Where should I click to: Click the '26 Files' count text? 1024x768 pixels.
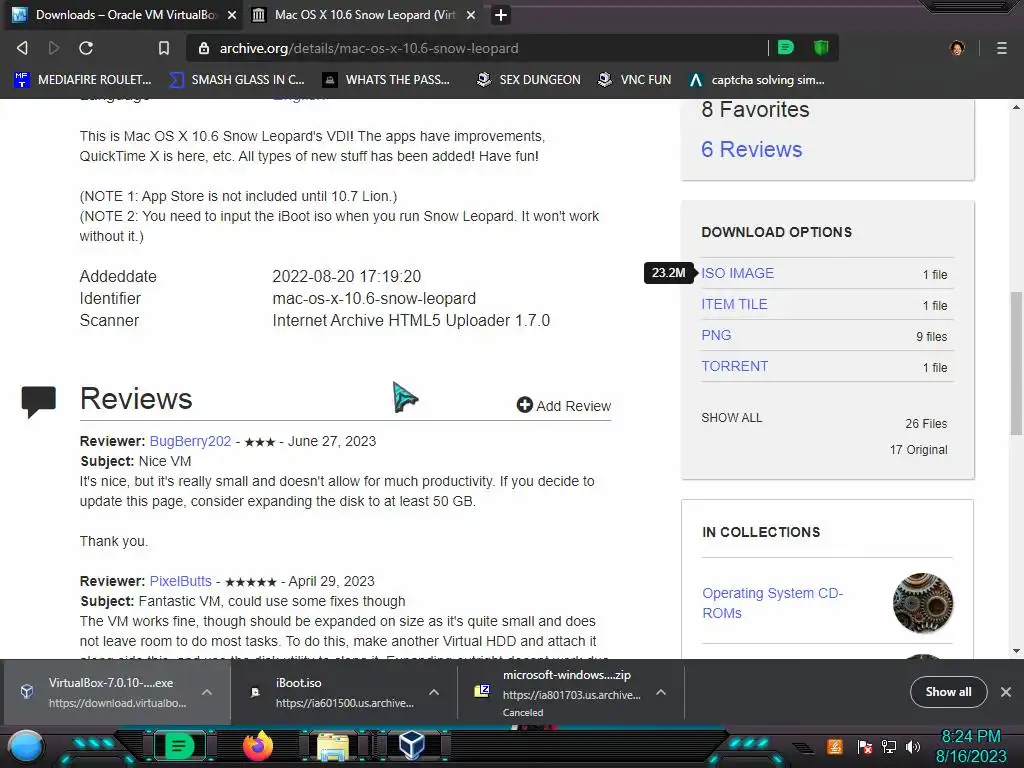click(x=926, y=424)
